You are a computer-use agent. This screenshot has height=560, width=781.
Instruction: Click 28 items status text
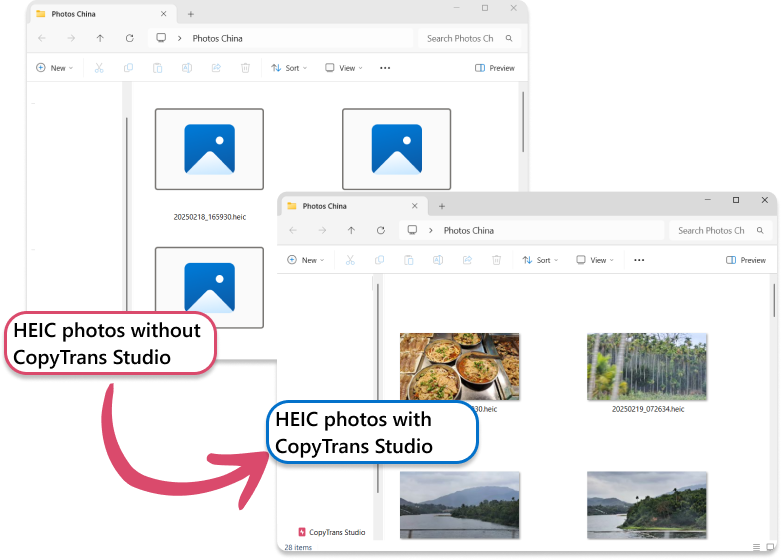tap(298, 547)
